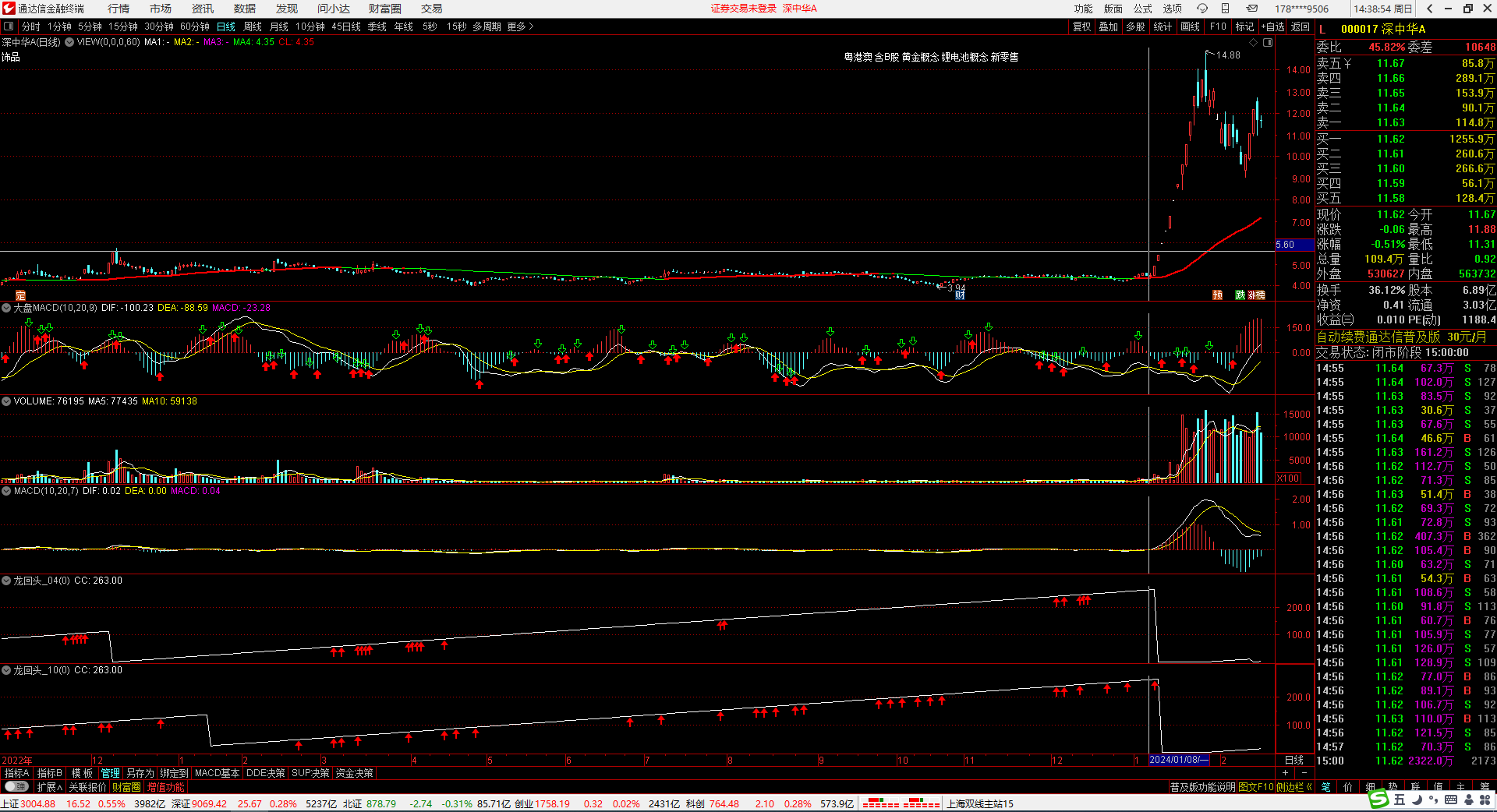The height and width of the screenshot is (812, 1497).
Task: Expand the 龙回头_04 indicator dropdown
Action: point(6,581)
